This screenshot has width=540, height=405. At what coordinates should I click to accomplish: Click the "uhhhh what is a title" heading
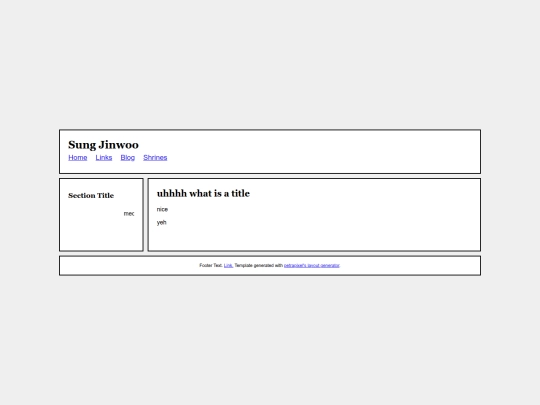203,193
